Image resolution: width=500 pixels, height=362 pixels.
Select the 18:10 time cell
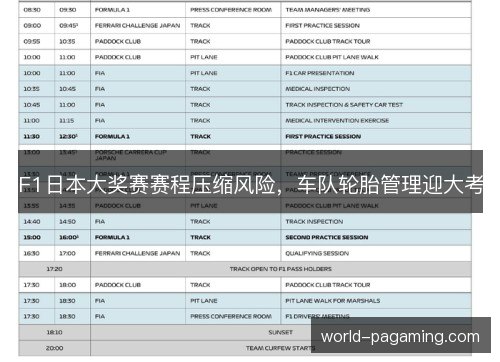[54, 332]
